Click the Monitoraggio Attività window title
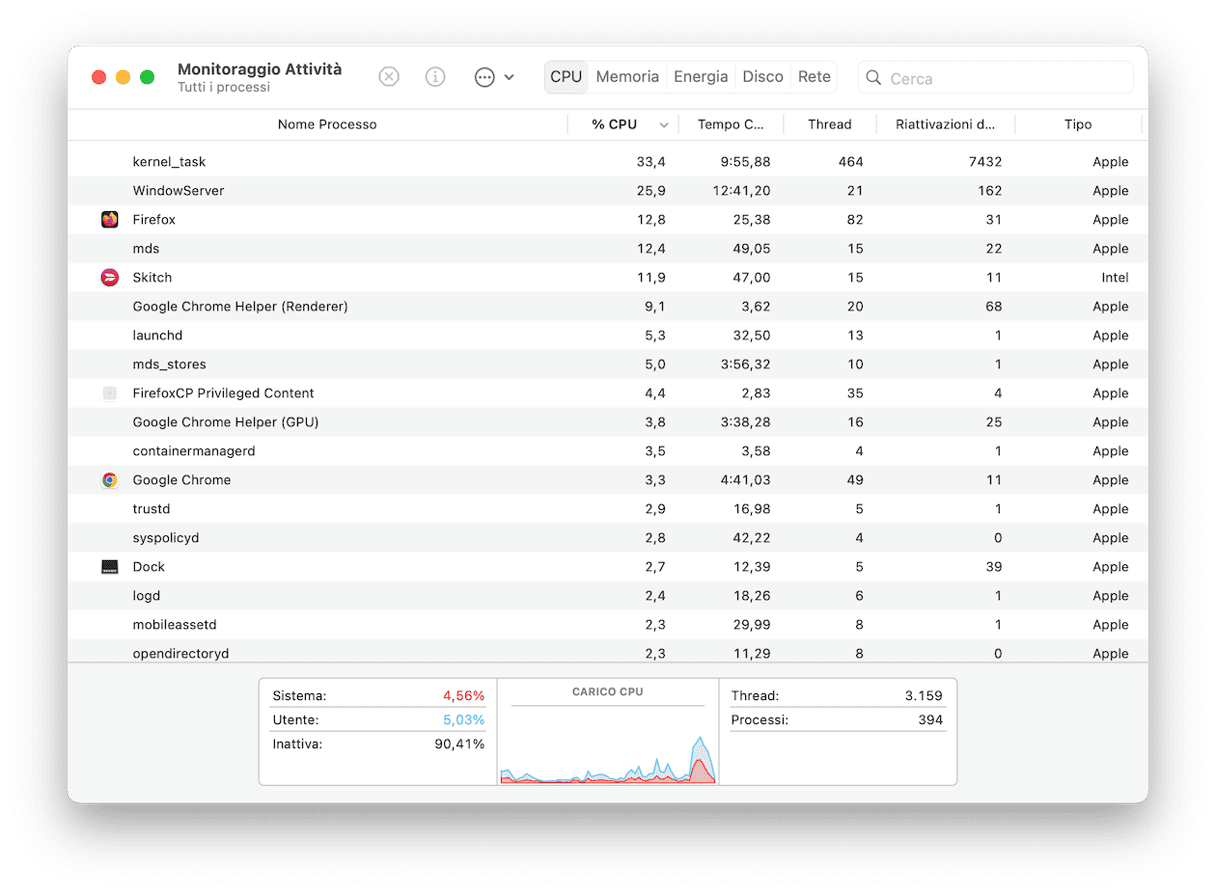 tap(260, 69)
